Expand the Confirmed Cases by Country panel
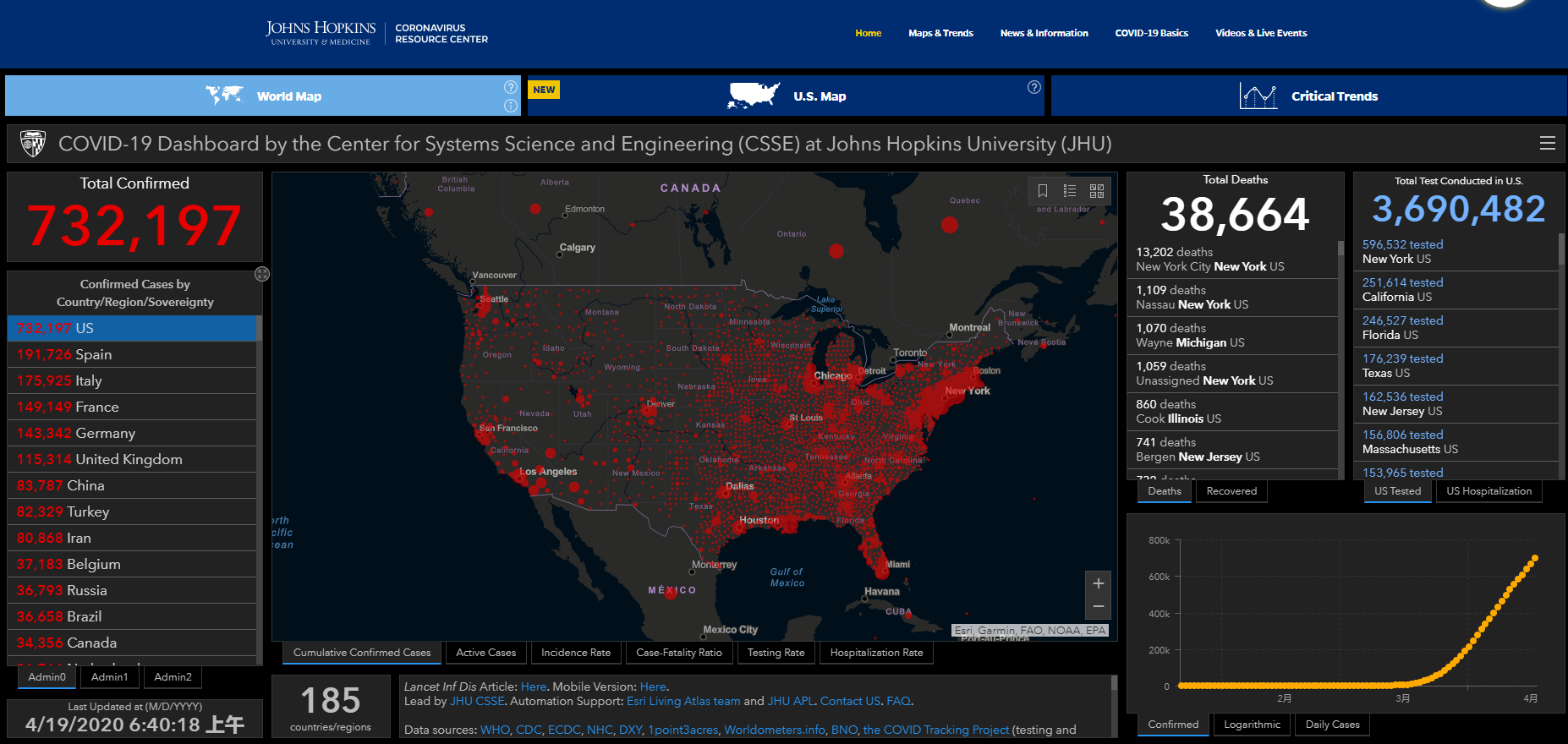Image resolution: width=1568 pixels, height=744 pixels. coord(262,274)
